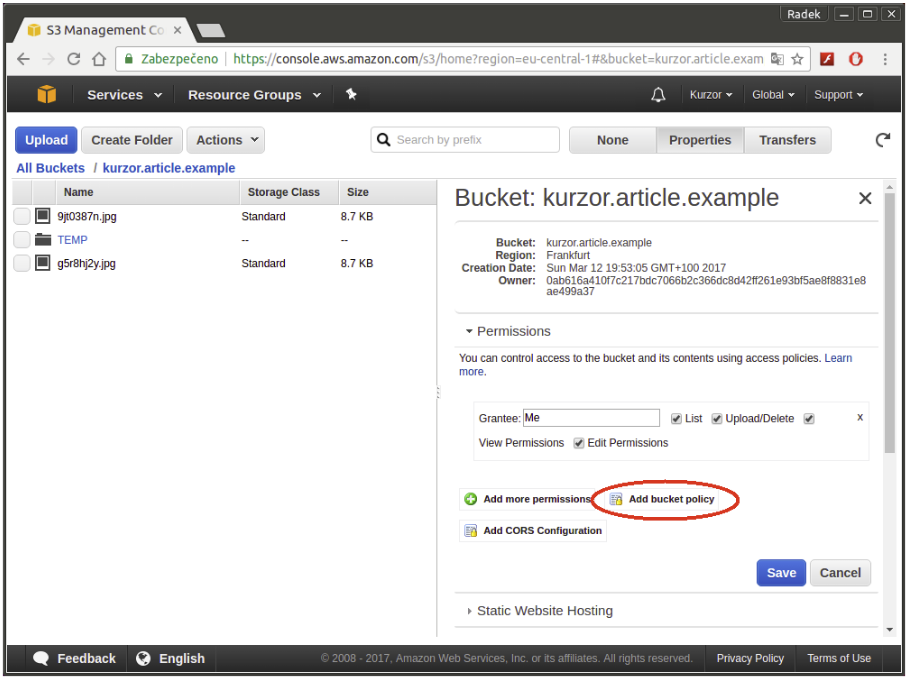The height and width of the screenshot is (677, 908).
Task: Click the pin shortcut icon in navbar
Action: tap(351, 94)
